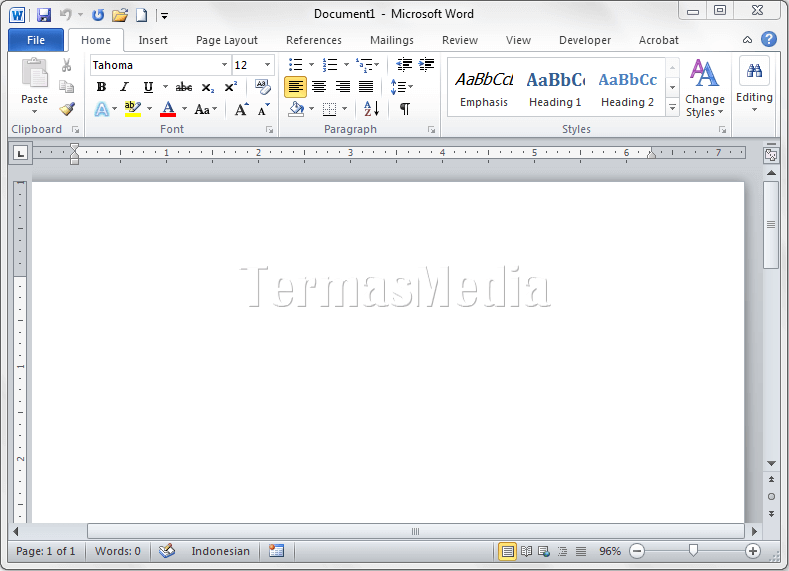Image resolution: width=789 pixels, height=571 pixels.
Task: Switch to Web Layout view
Action: click(544, 551)
